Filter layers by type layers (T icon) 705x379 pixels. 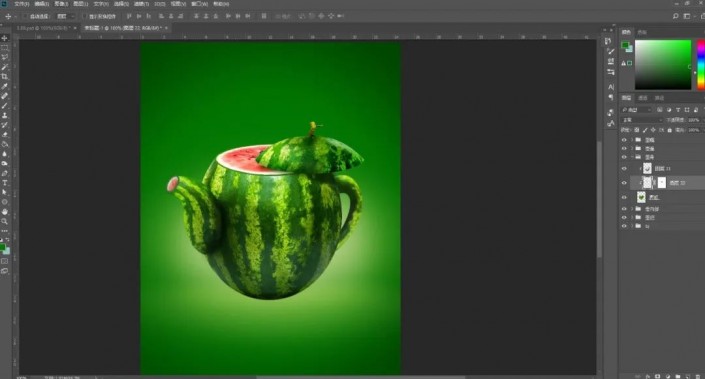(x=678, y=110)
